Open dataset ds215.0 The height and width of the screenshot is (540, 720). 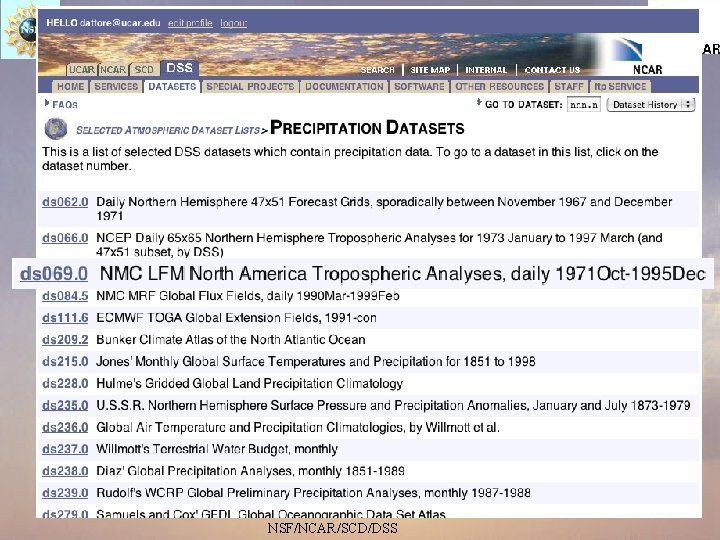(65, 361)
